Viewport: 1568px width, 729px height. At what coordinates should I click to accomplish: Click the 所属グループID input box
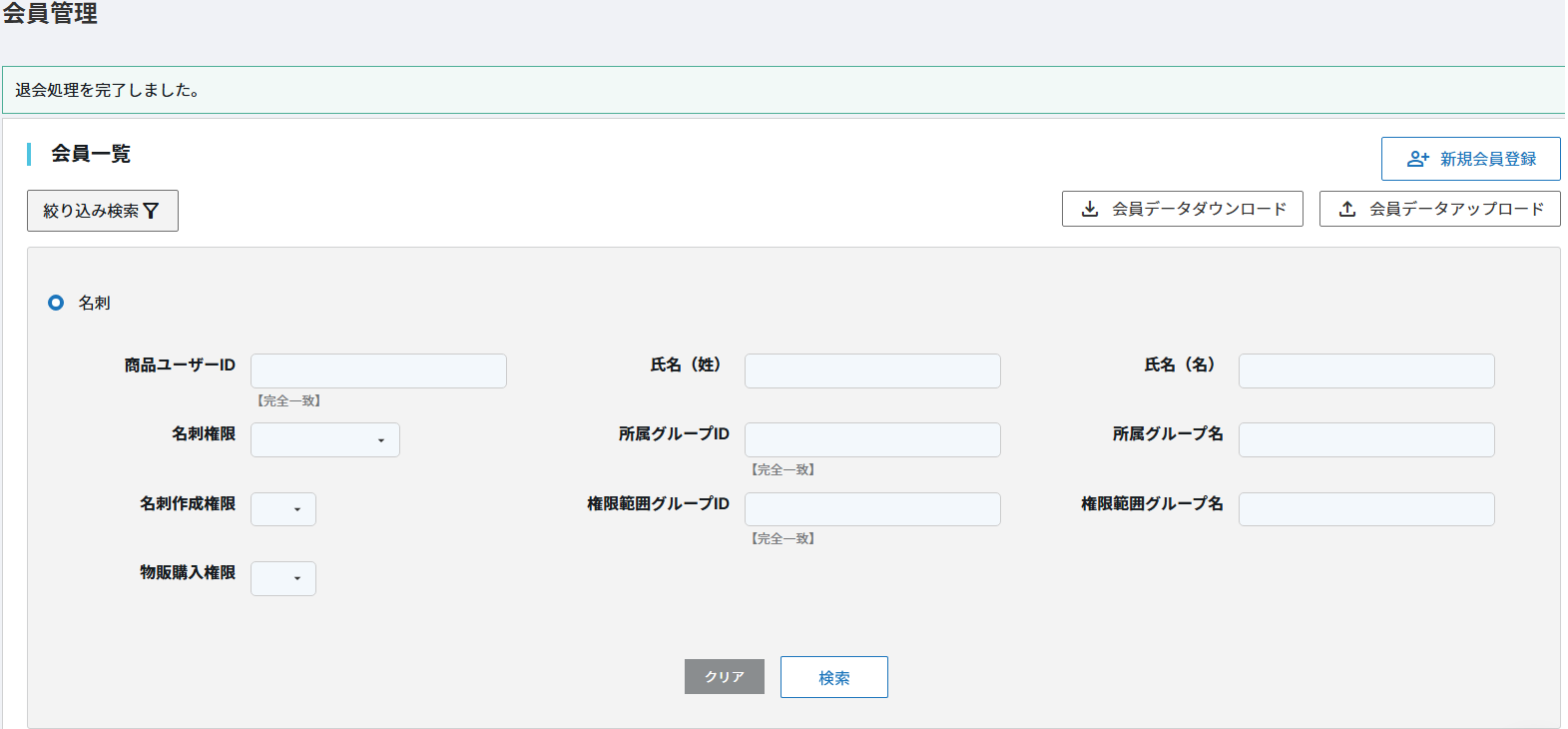pyautogui.click(x=872, y=440)
